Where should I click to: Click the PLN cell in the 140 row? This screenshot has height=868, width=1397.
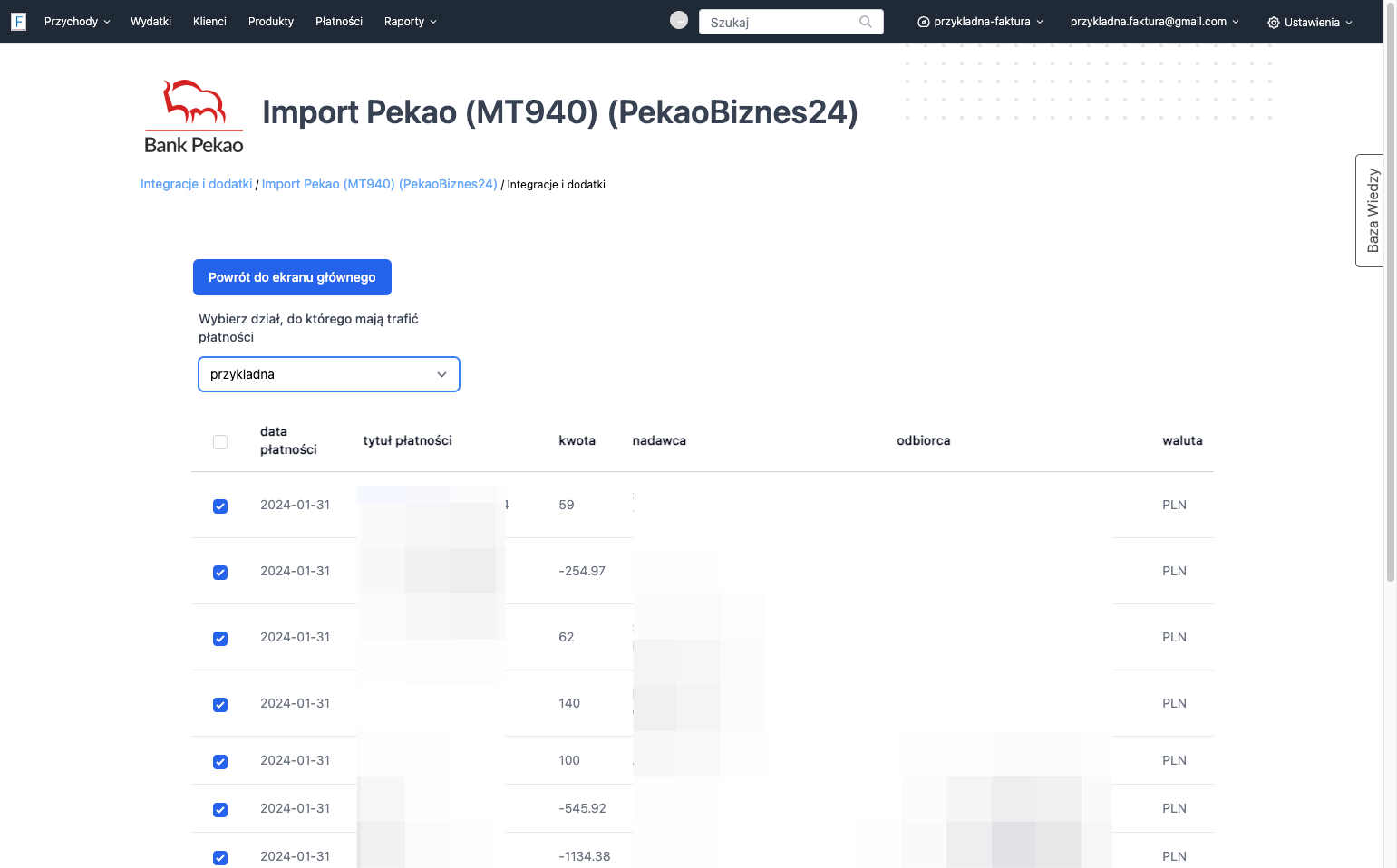(x=1174, y=703)
